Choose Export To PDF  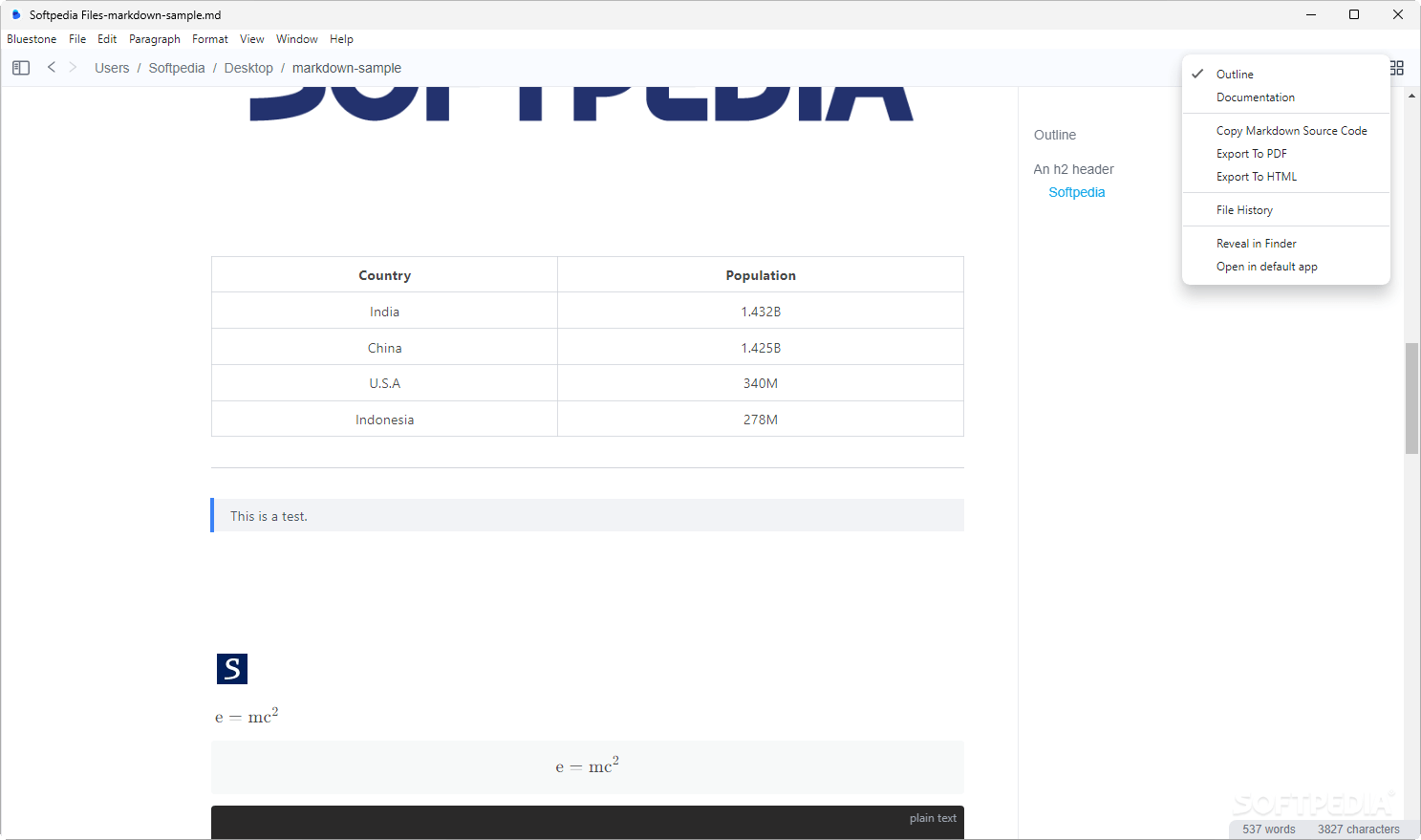[x=1286, y=154]
